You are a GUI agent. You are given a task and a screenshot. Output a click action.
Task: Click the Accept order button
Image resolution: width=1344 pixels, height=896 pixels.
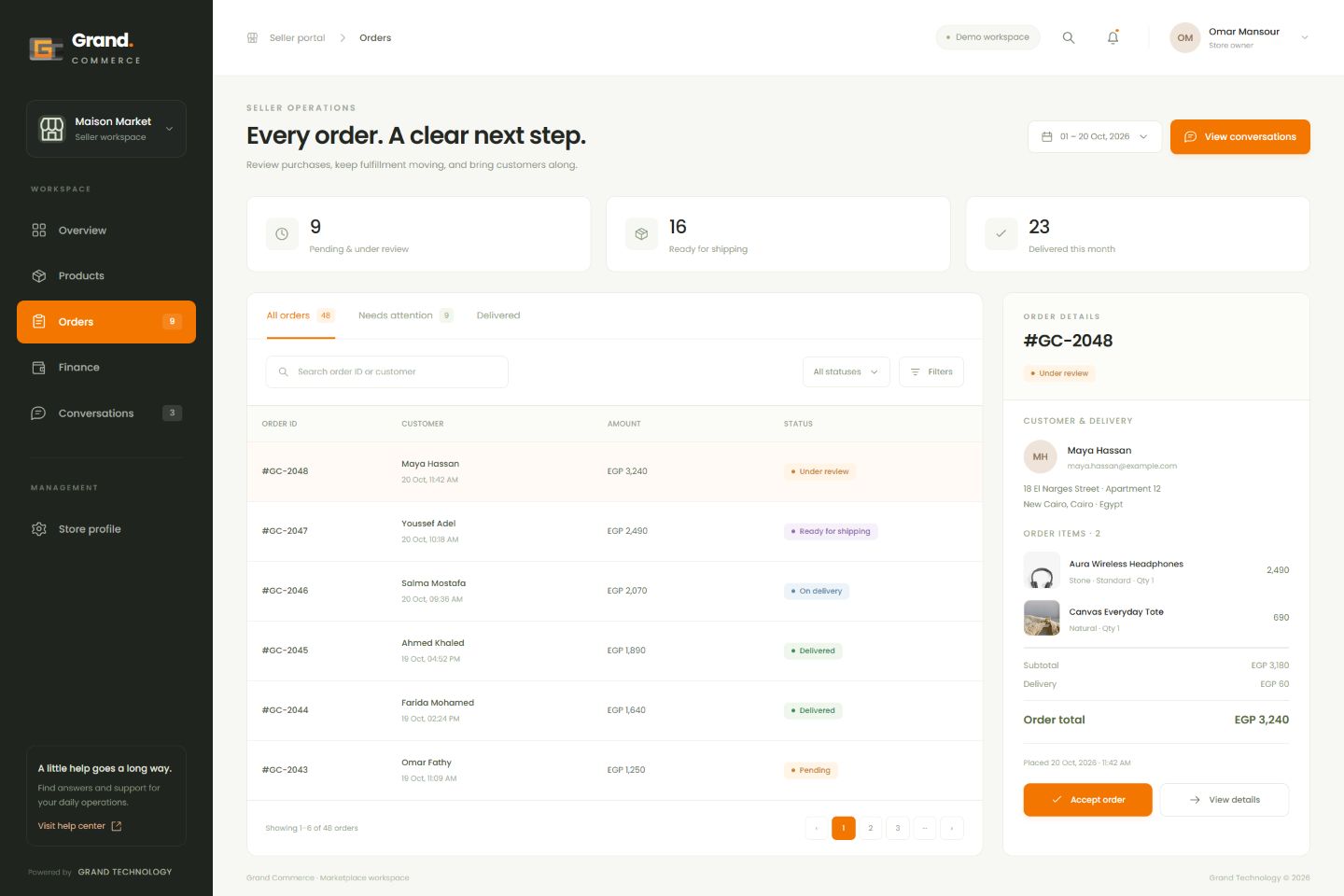click(x=1088, y=800)
